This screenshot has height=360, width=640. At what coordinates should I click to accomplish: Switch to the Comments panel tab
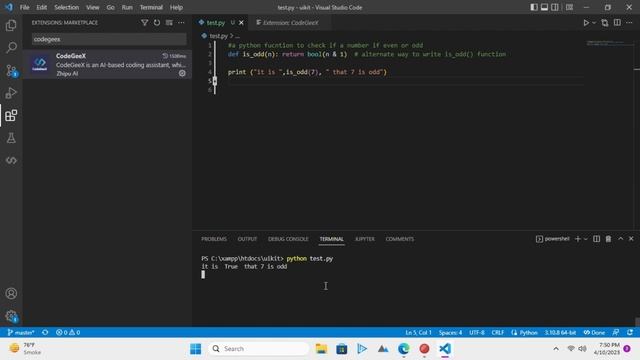[400, 239]
